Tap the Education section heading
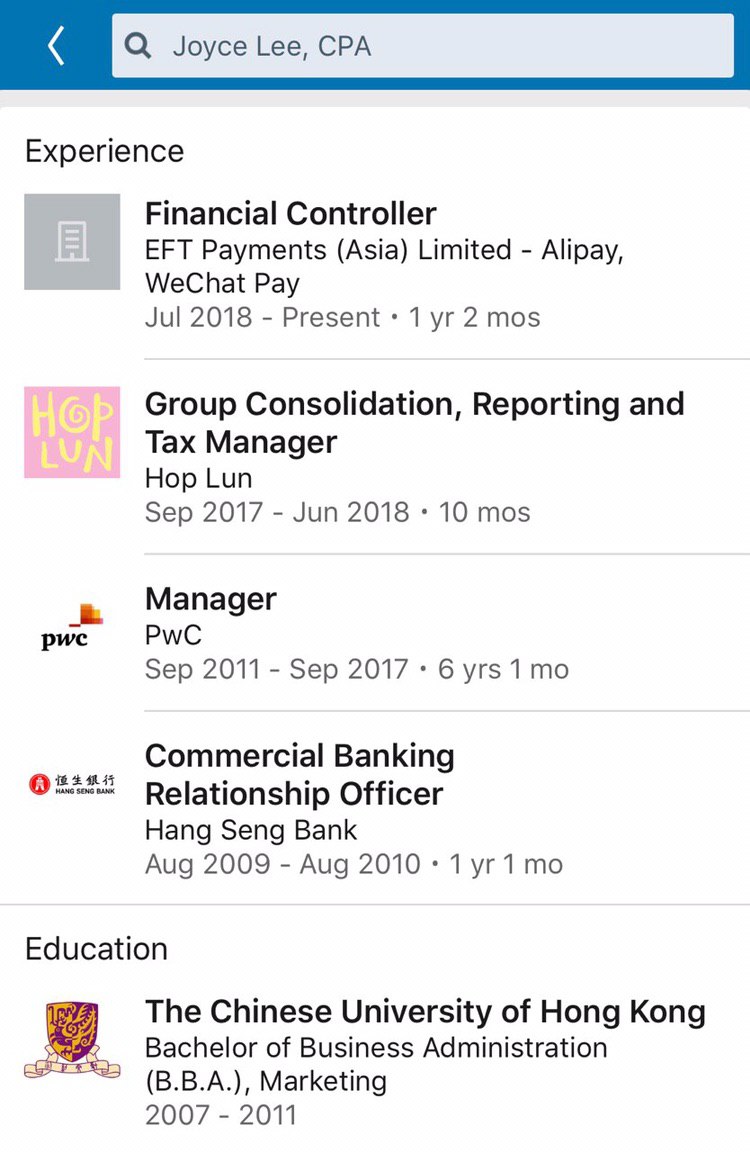 96,948
